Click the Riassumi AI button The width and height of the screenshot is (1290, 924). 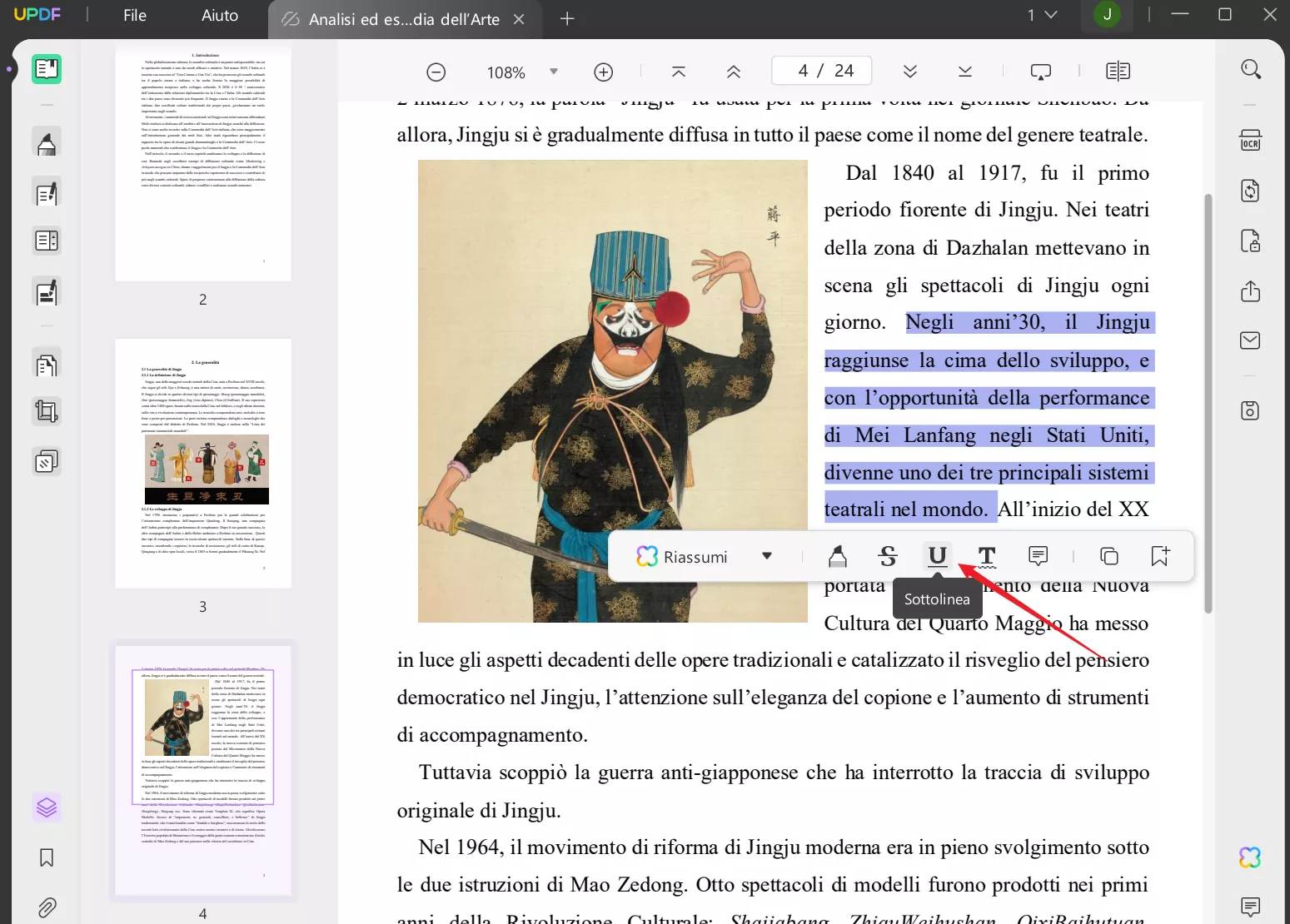(x=682, y=557)
